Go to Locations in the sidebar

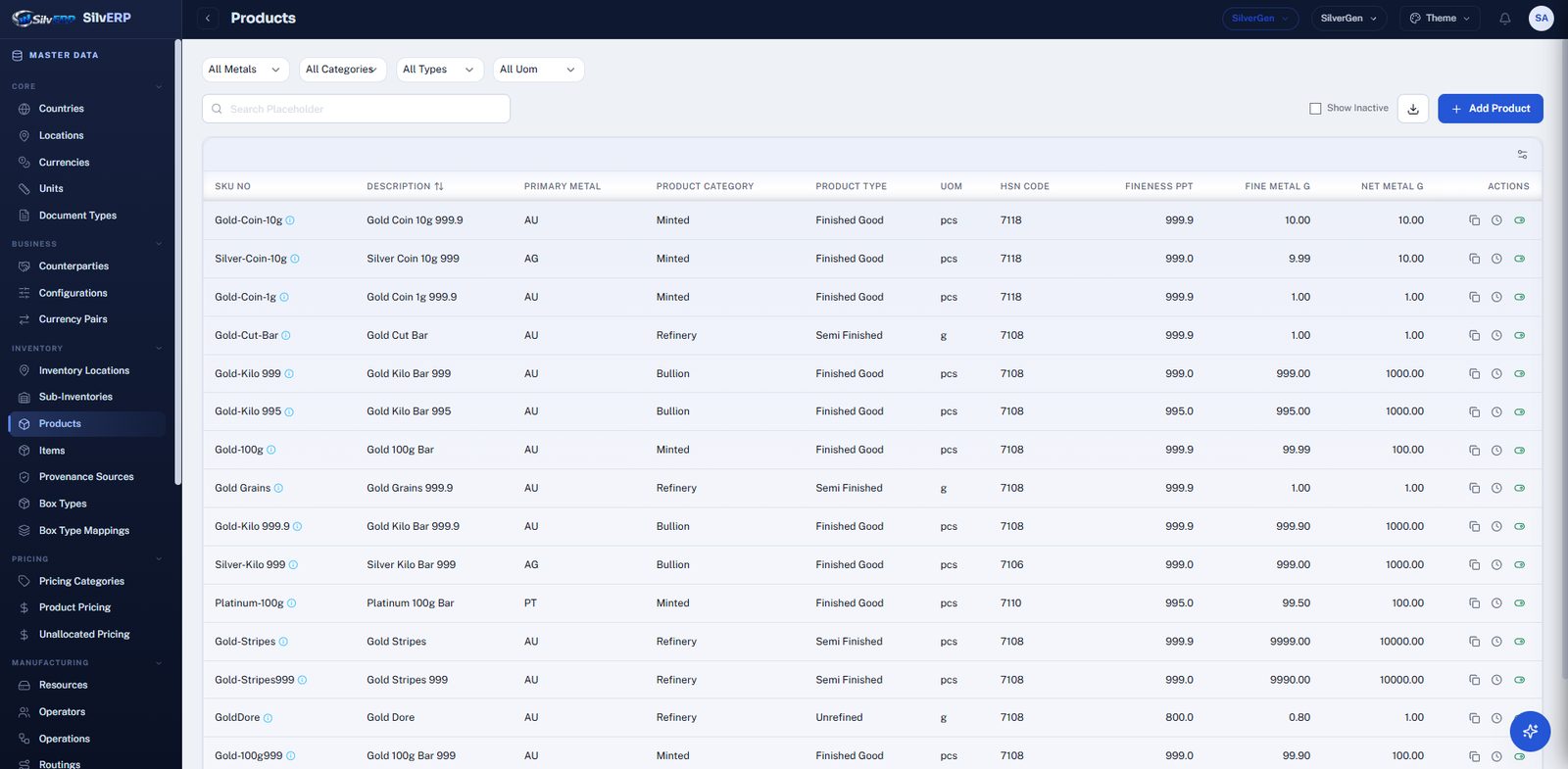click(61, 135)
